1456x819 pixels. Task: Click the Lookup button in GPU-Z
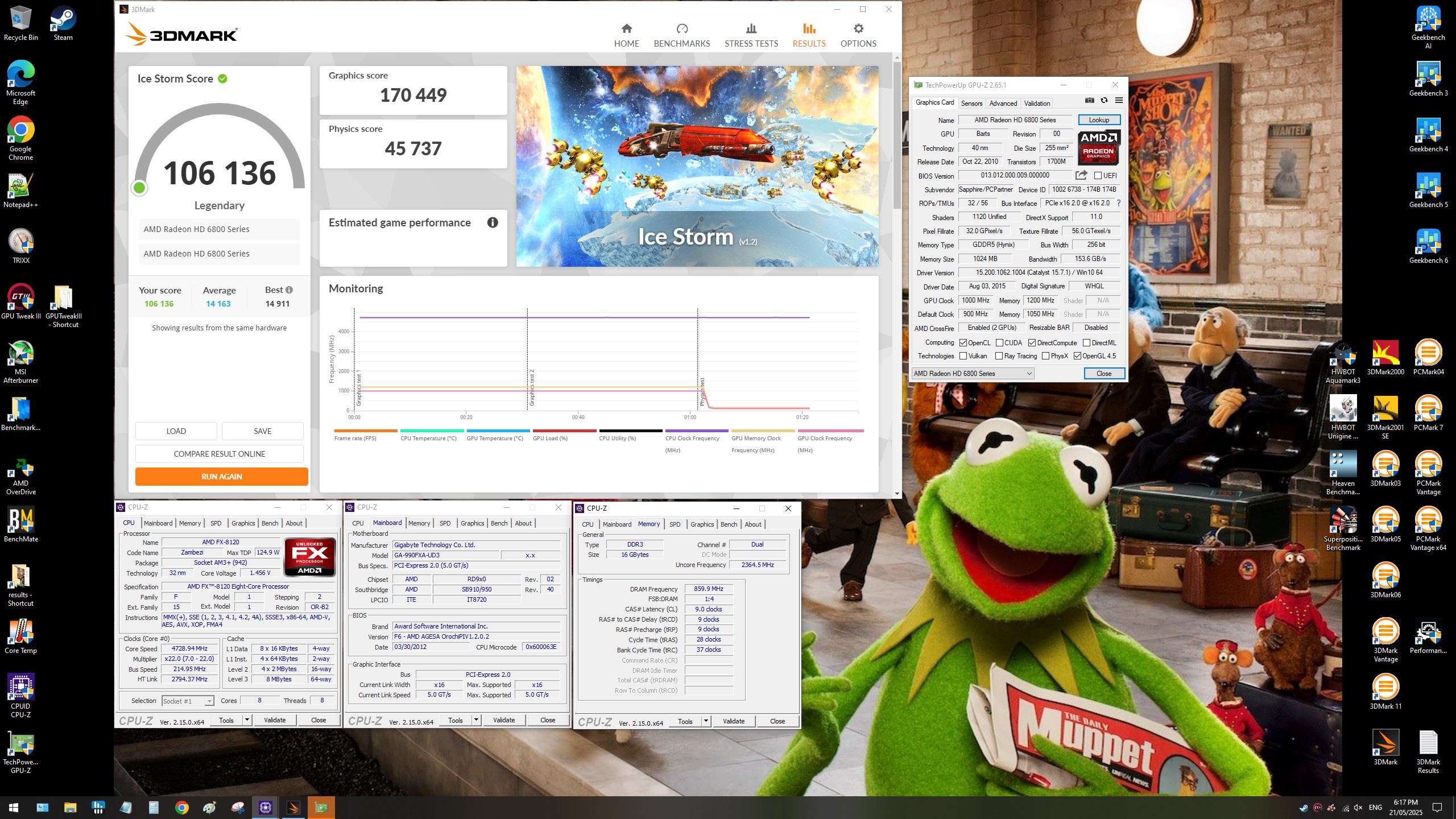pyautogui.click(x=1099, y=120)
